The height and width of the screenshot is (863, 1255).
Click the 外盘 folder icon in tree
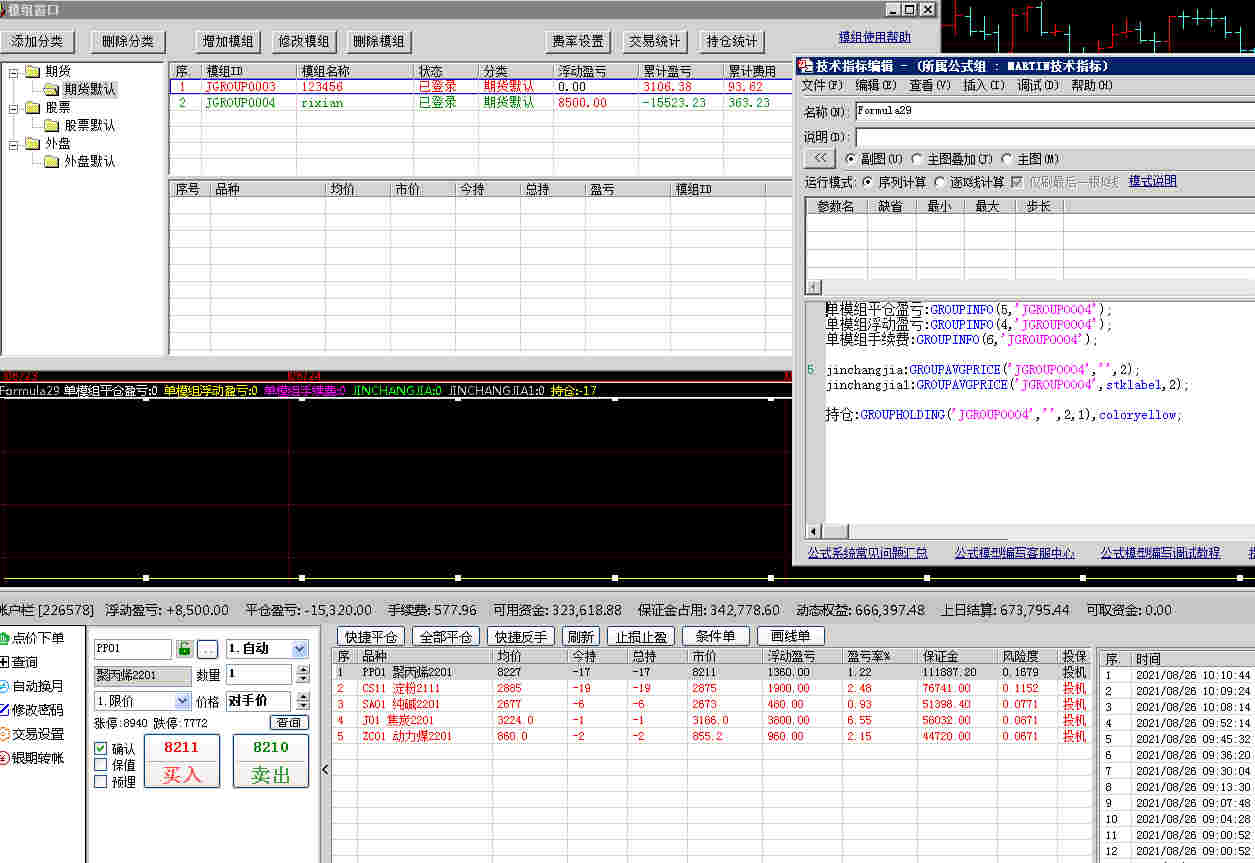[33, 143]
